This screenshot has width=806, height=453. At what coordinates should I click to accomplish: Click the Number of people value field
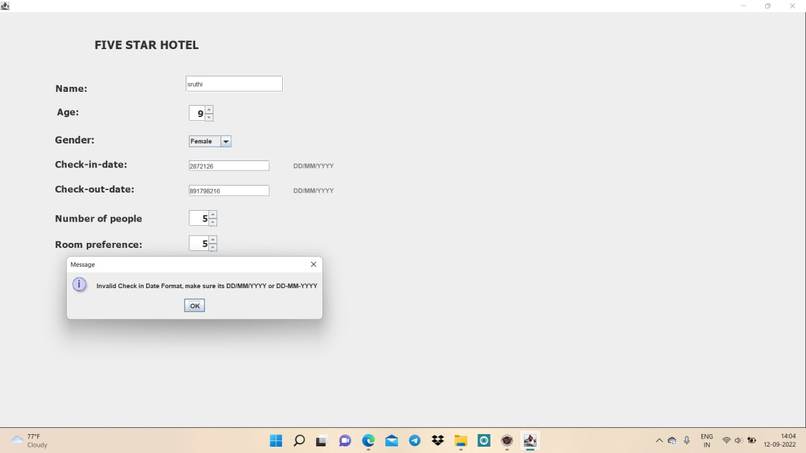[199, 218]
